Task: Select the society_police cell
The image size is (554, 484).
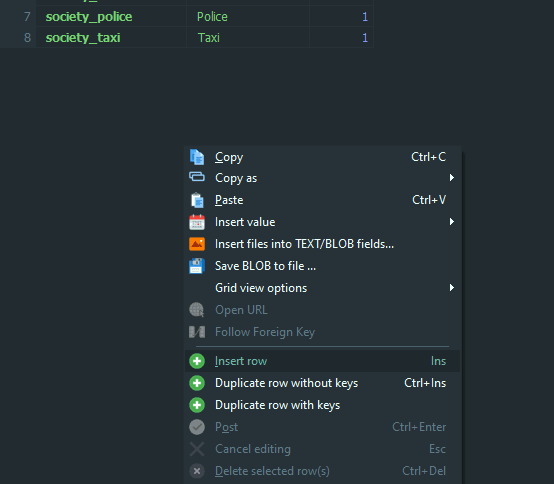Action: (x=111, y=17)
